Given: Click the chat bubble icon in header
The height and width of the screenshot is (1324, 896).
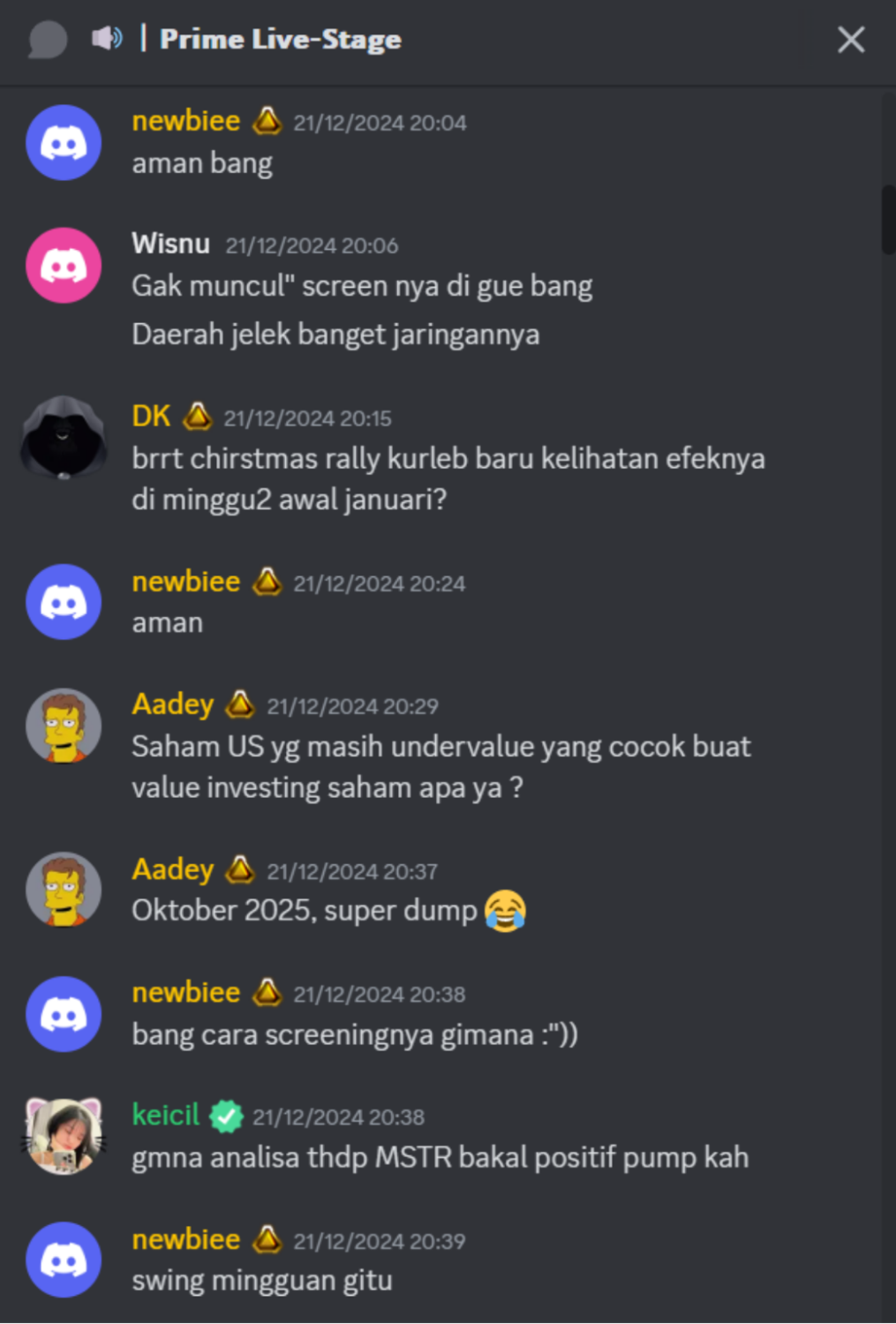Looking at the screenshot, I should click(48, 40).
